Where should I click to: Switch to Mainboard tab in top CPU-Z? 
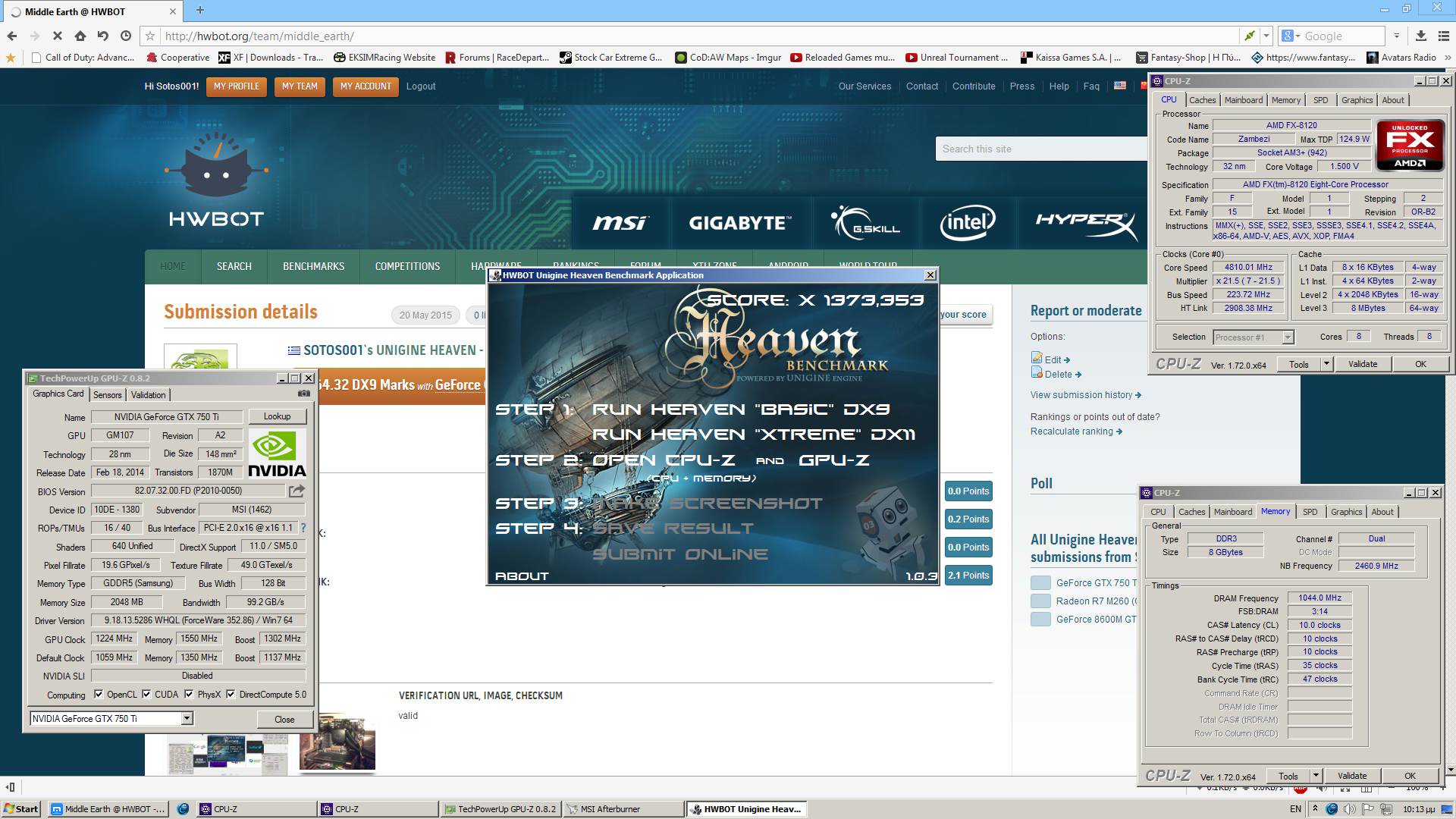(x=1243, y=100)
